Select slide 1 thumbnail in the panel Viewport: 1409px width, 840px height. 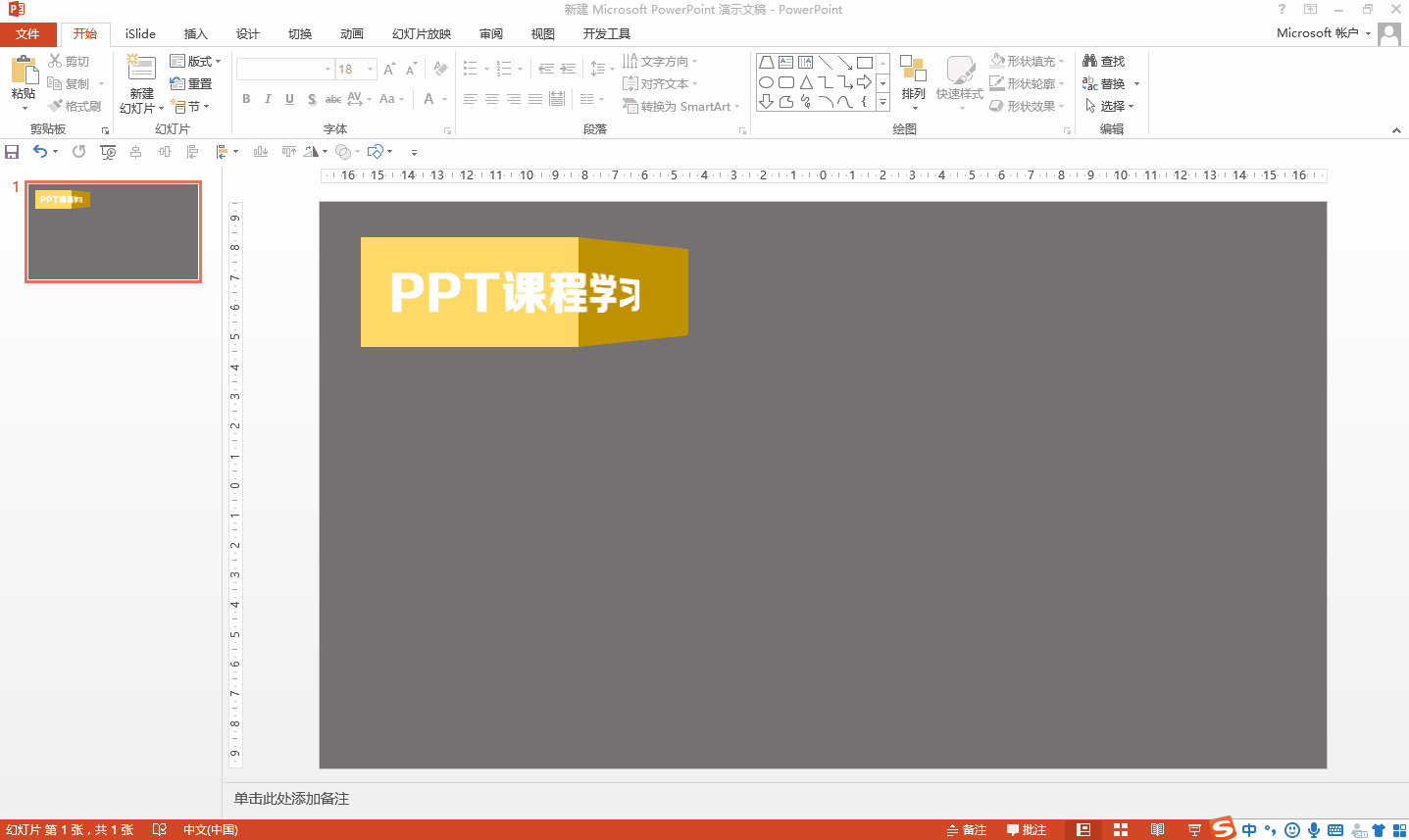(113, 231)
